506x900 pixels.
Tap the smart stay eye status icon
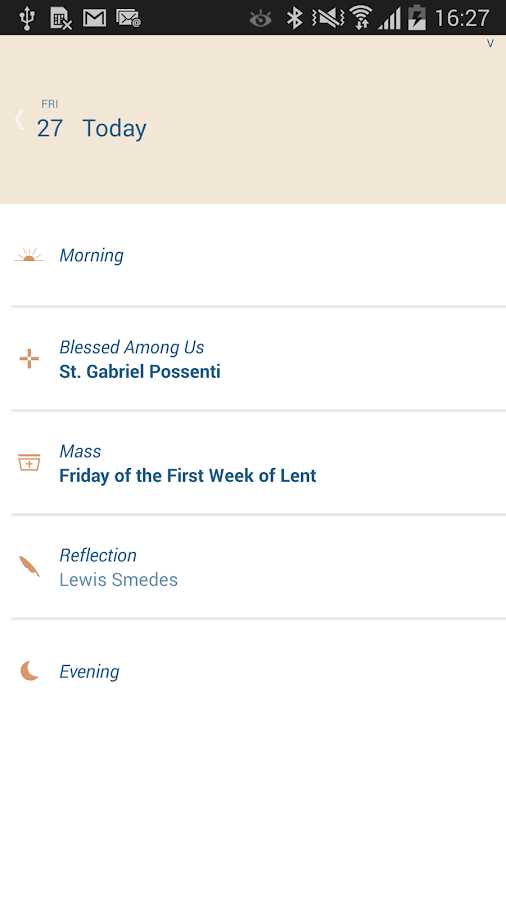click(260, 20)
